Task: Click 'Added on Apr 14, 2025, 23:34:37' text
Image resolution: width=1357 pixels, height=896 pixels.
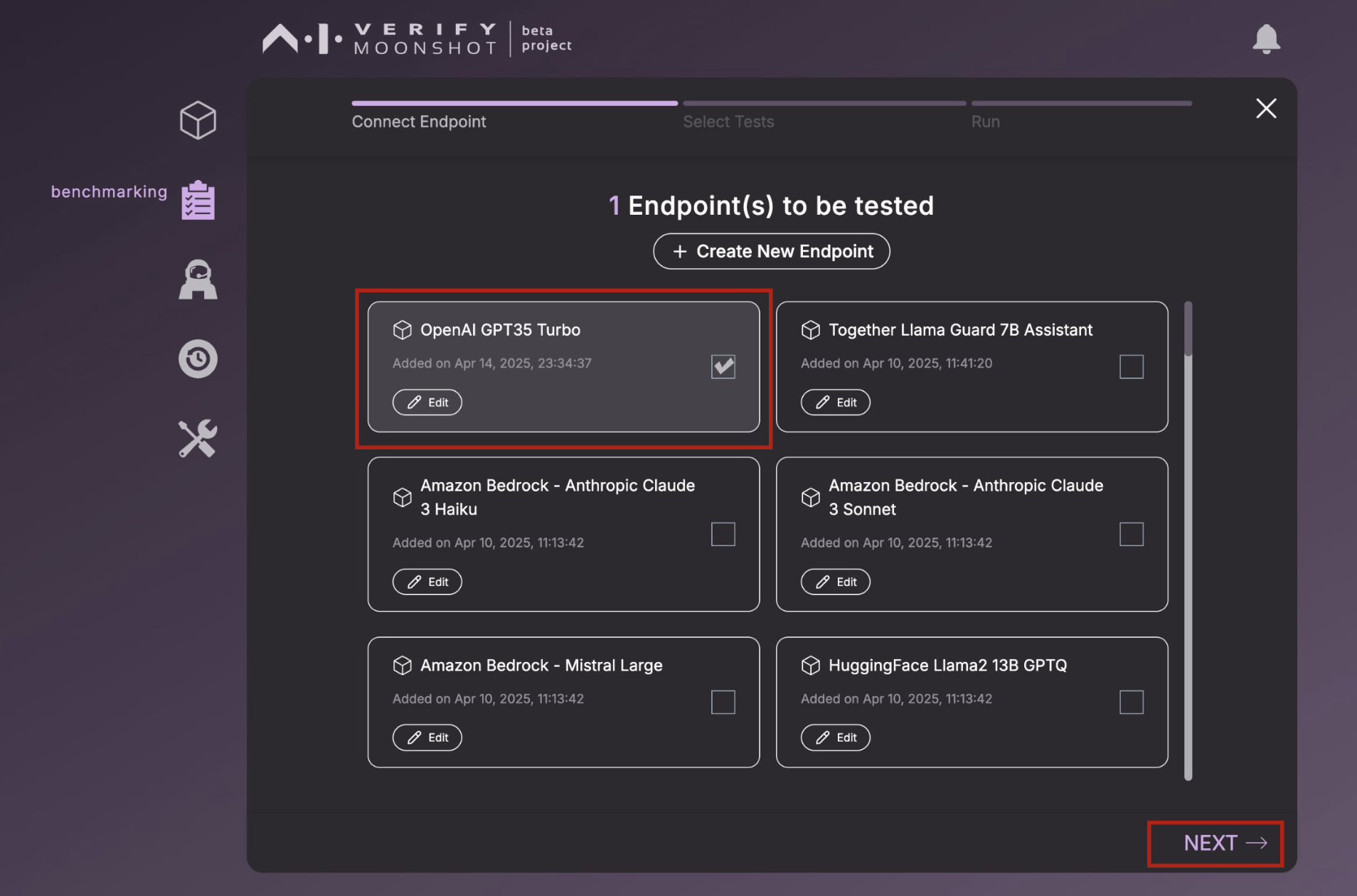Action: [492, 363]
